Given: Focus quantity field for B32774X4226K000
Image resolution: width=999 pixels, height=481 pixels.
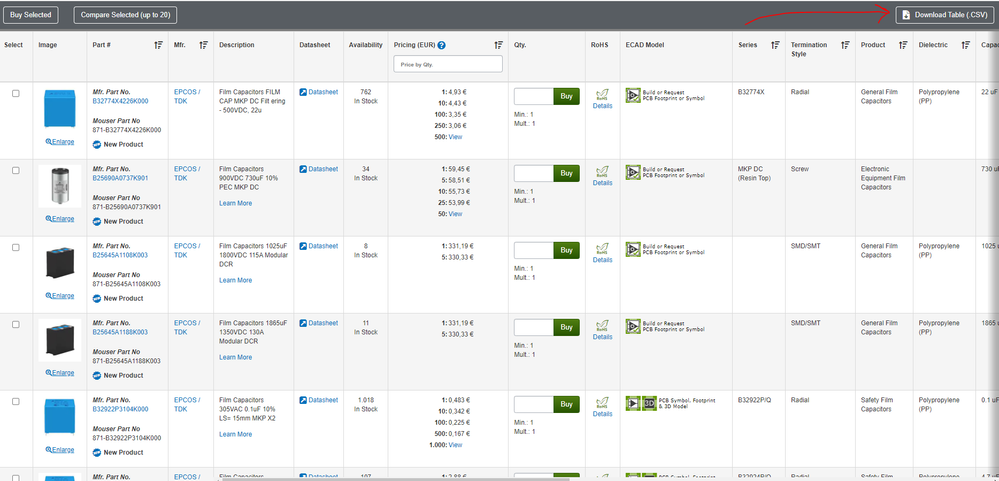Looking at the screenshot, I should pos(534,96).
